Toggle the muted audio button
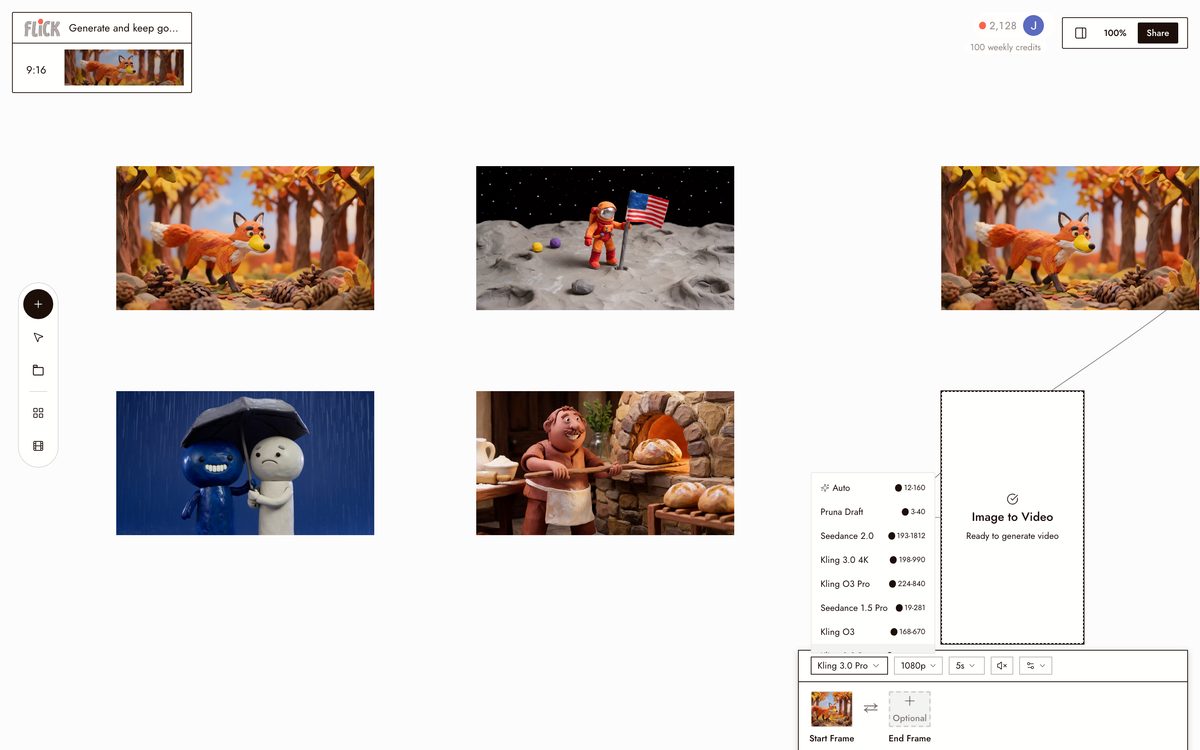The height and width of the screenshot is (750, 1200). (1002, 666)
